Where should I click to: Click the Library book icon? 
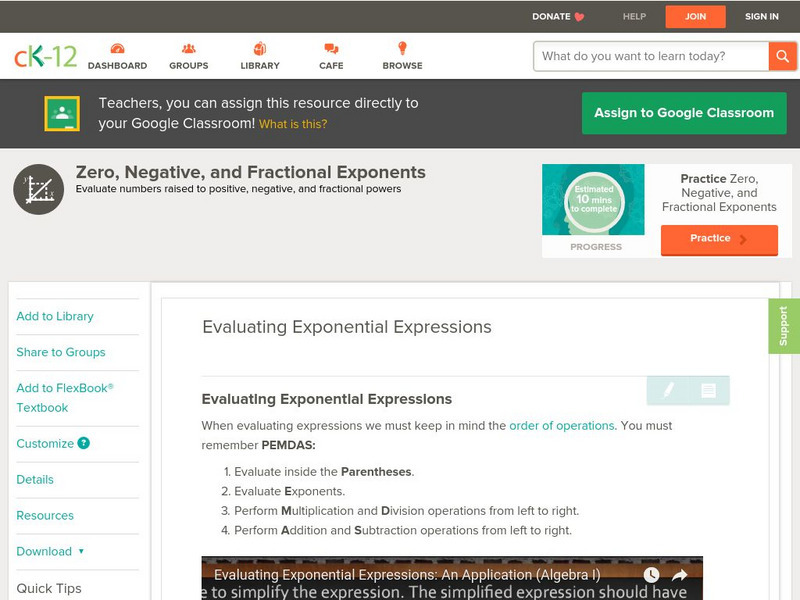coord(259,46)
